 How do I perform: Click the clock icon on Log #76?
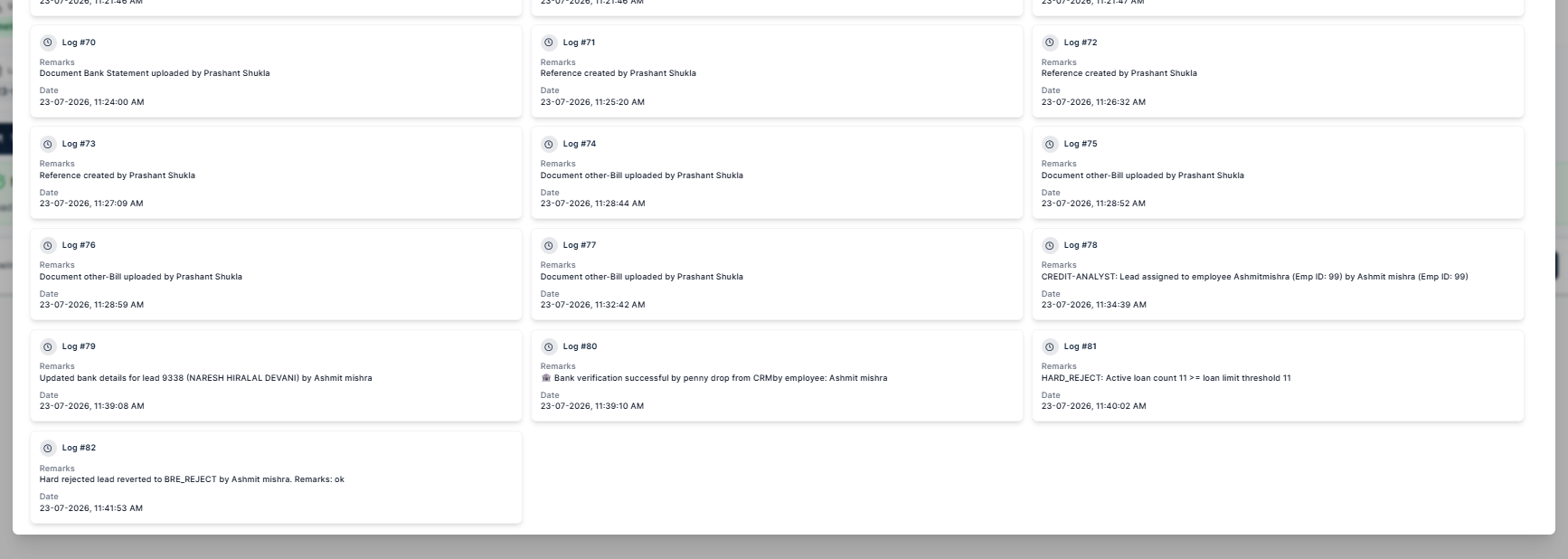pos(48,245)
